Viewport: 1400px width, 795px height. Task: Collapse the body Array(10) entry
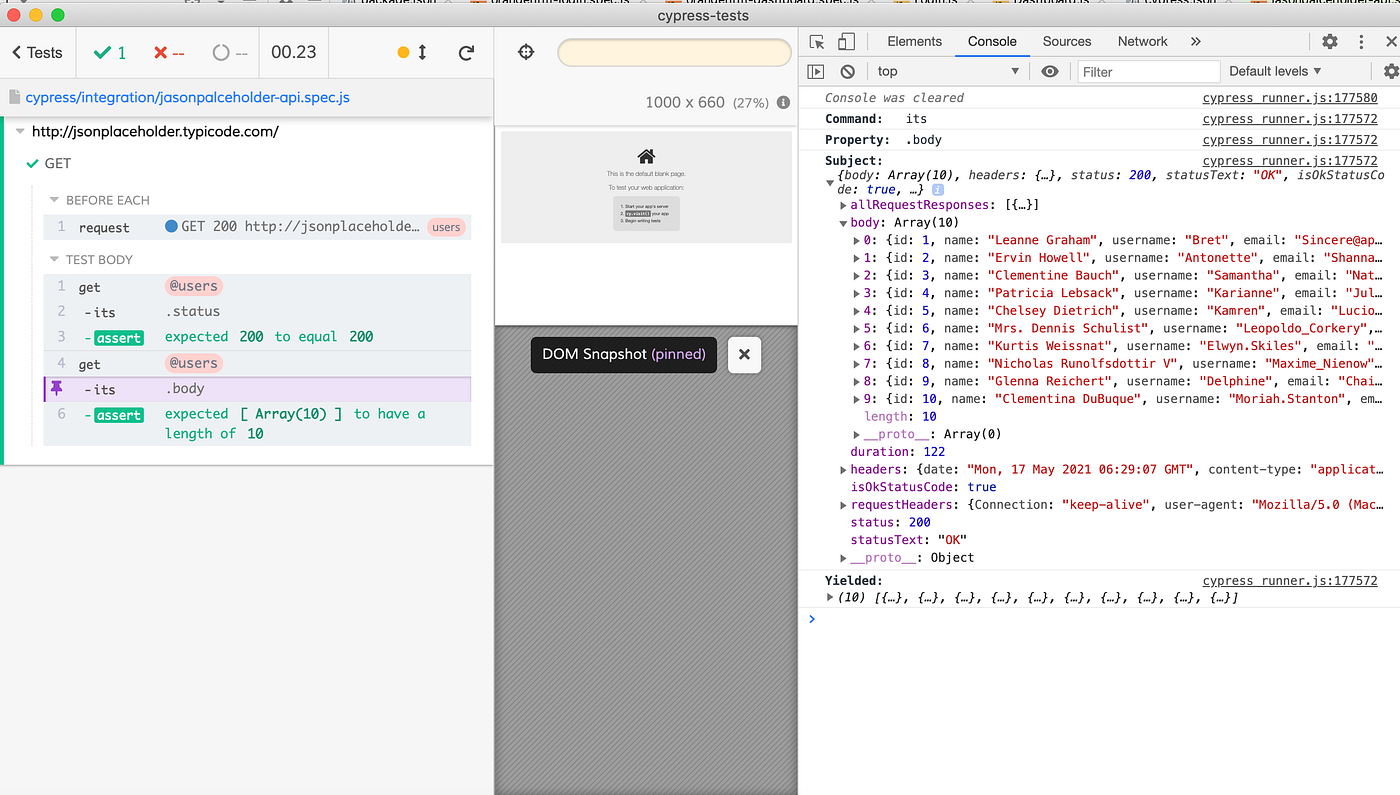tap(843, 222)
